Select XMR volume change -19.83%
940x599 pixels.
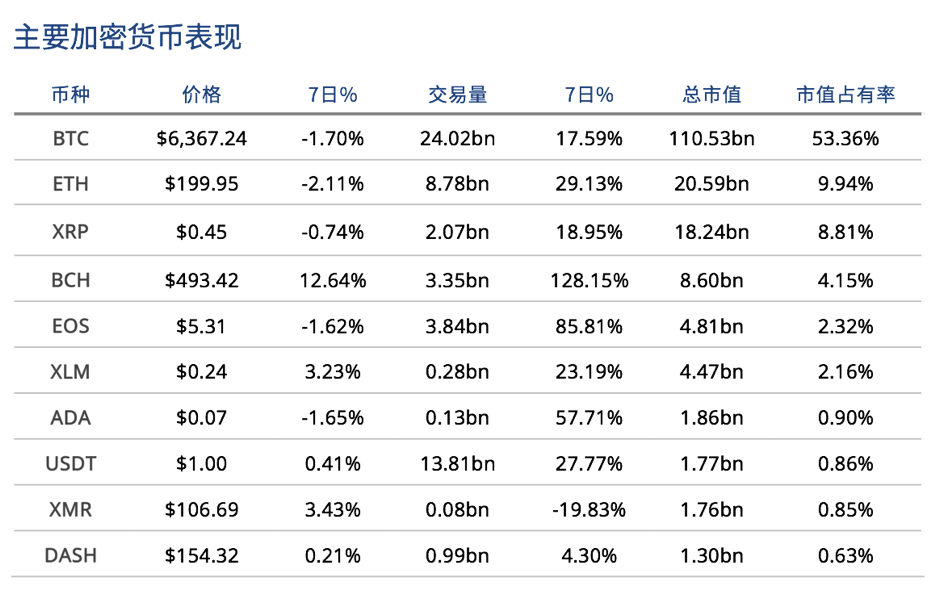click(589, 510)
